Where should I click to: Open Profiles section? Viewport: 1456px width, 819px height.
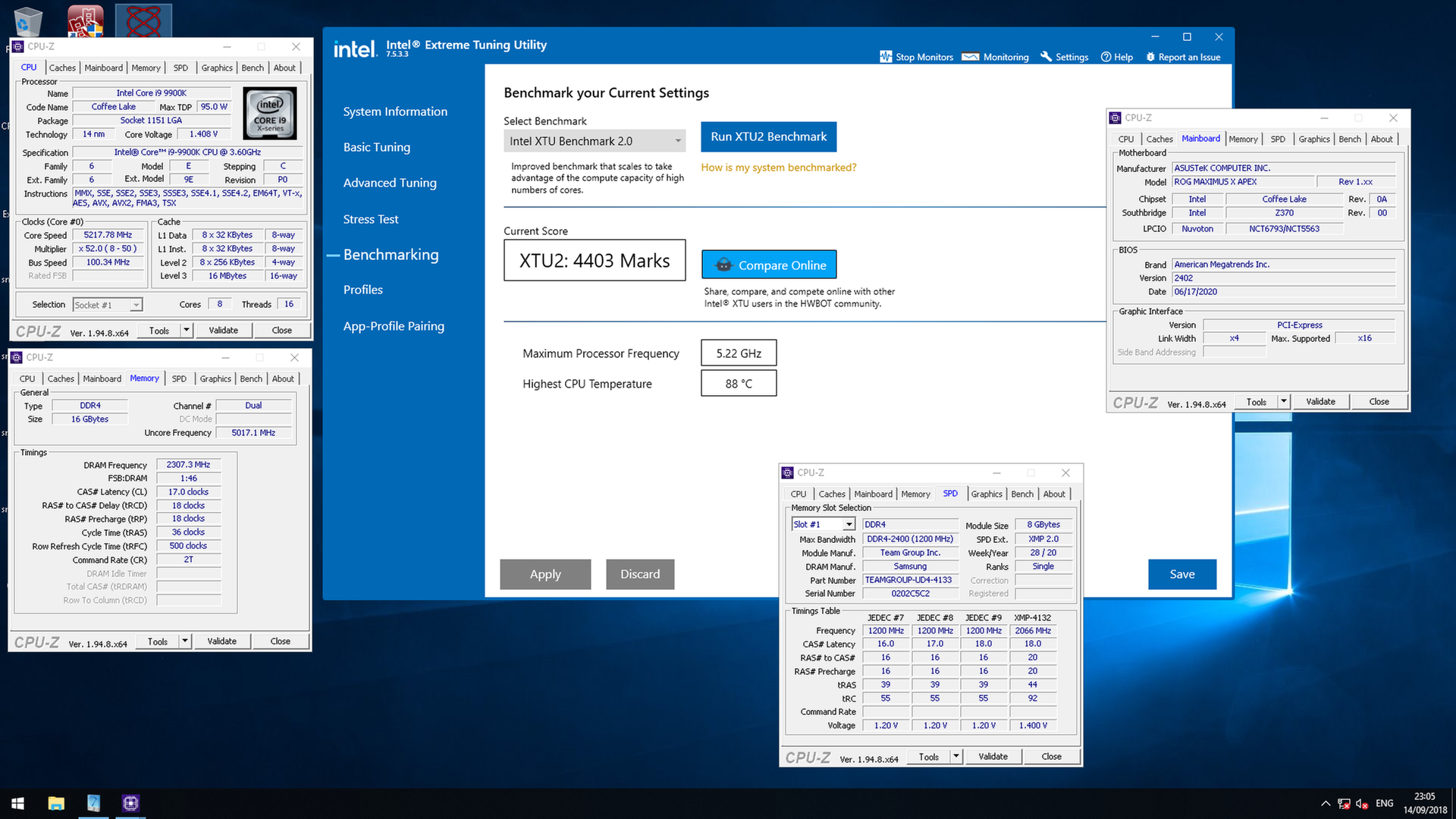pos(362,290)
